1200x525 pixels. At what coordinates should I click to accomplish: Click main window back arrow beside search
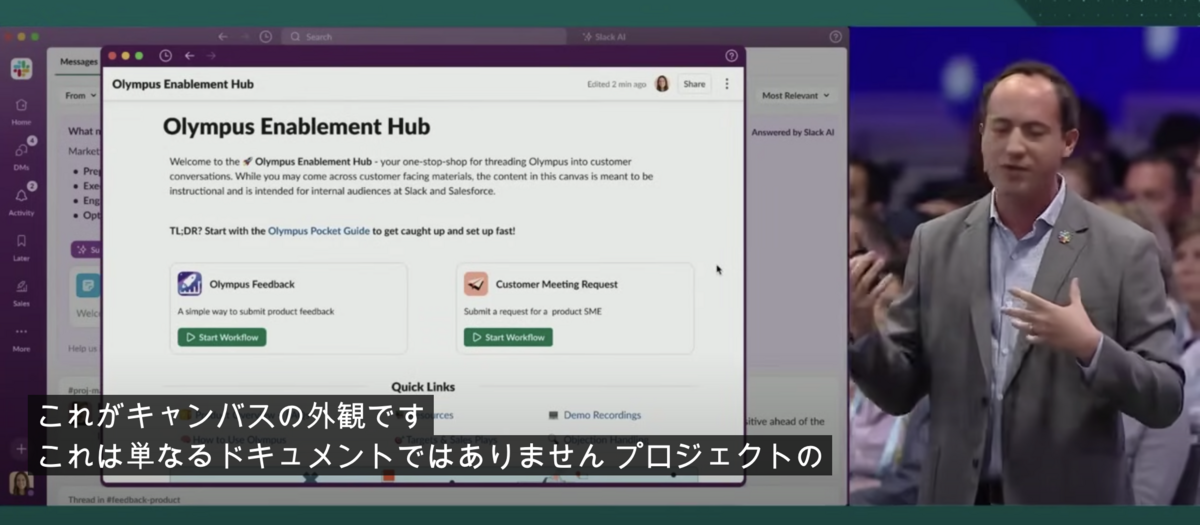point(223,37)
